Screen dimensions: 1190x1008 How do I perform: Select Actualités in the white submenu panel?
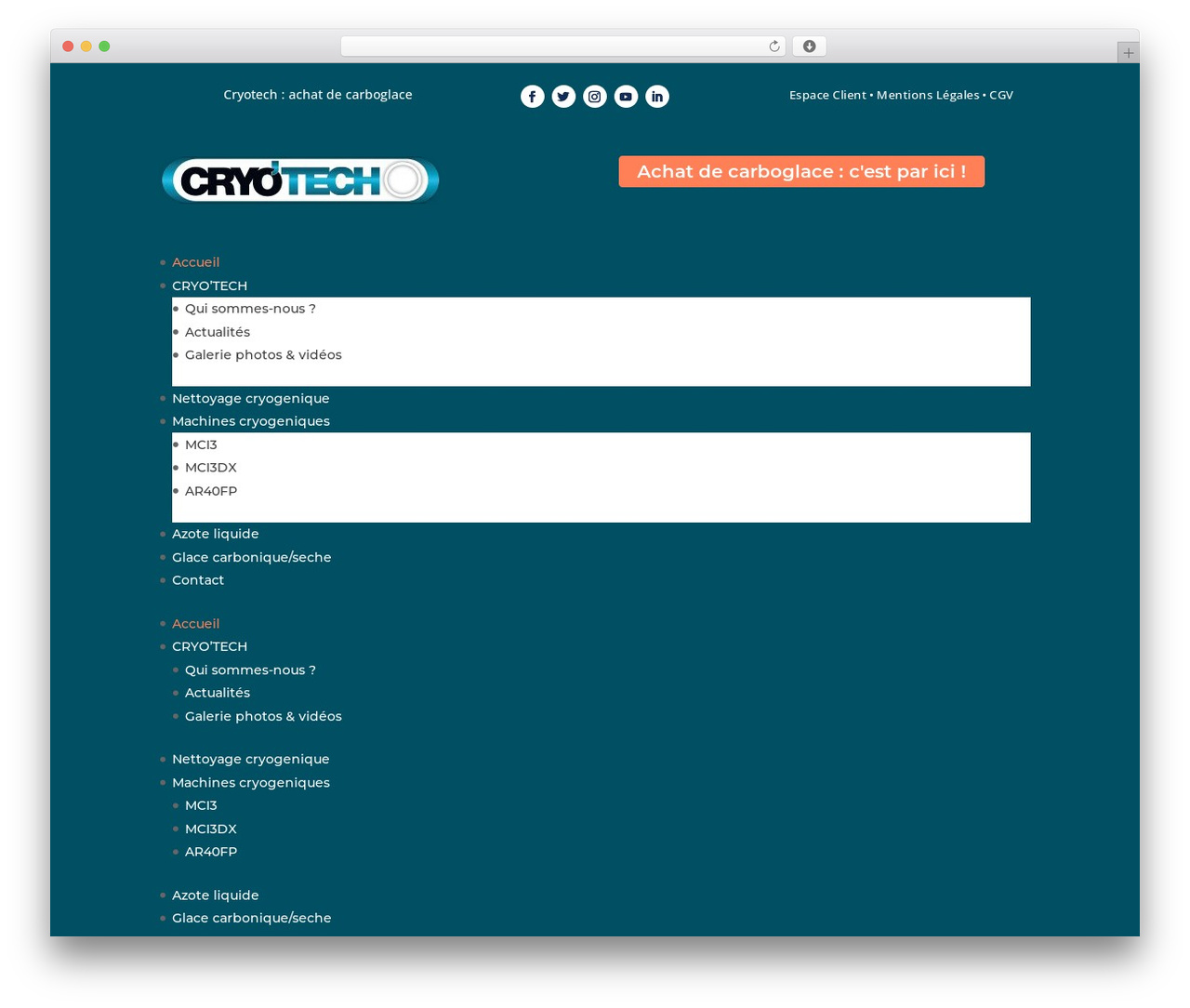(218, 332)
